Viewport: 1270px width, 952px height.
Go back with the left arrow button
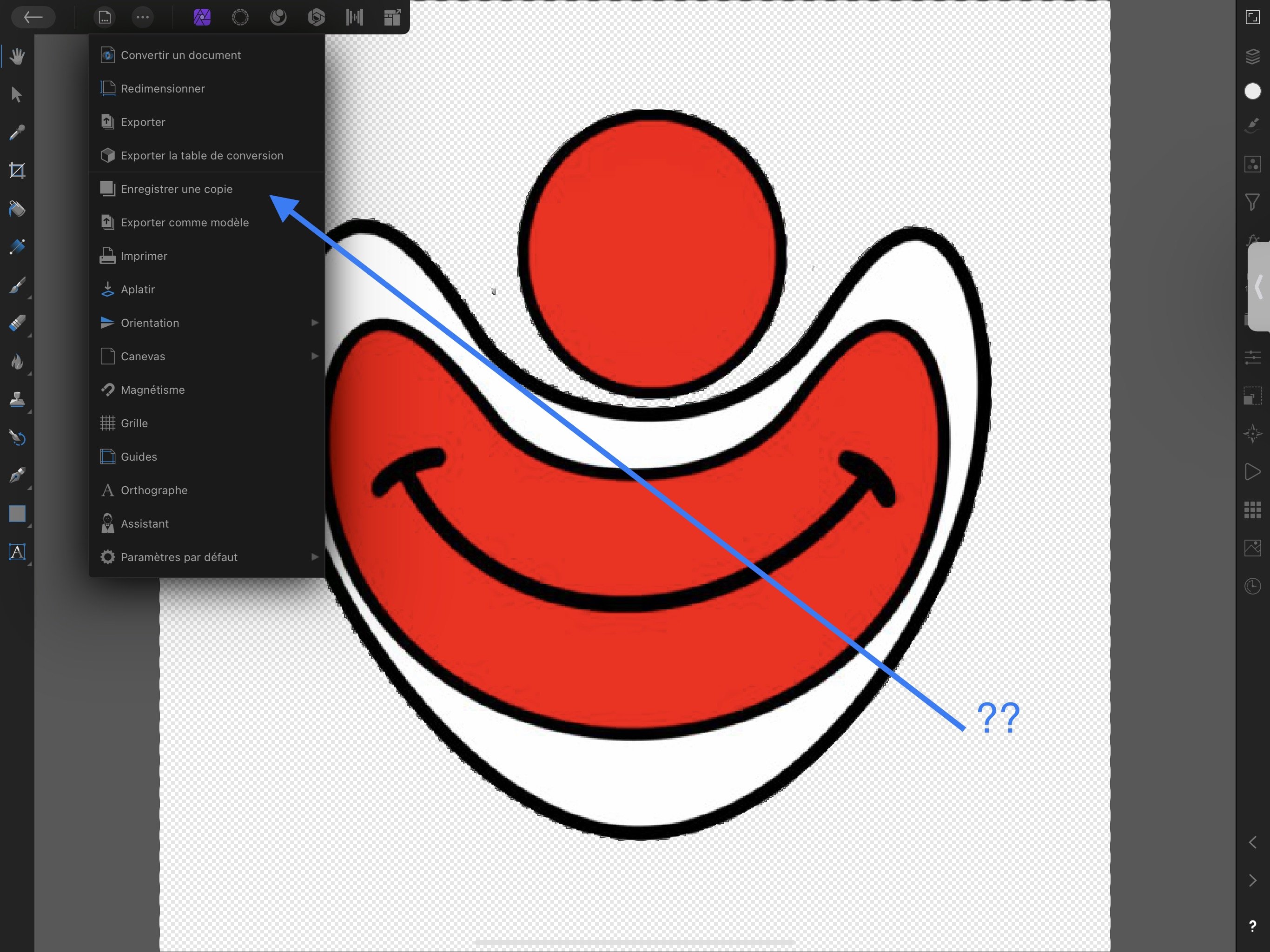coord(33,17)
